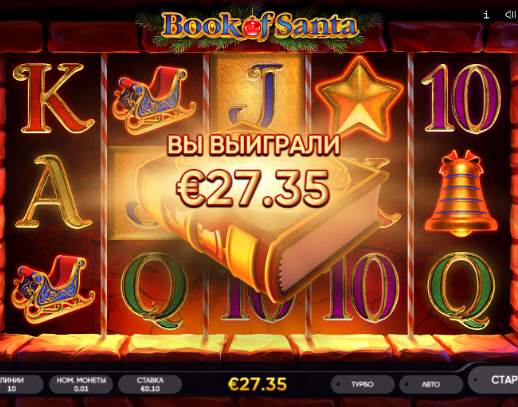Open the game info icon
Screen dimensions: 518x407
(486, 15)
